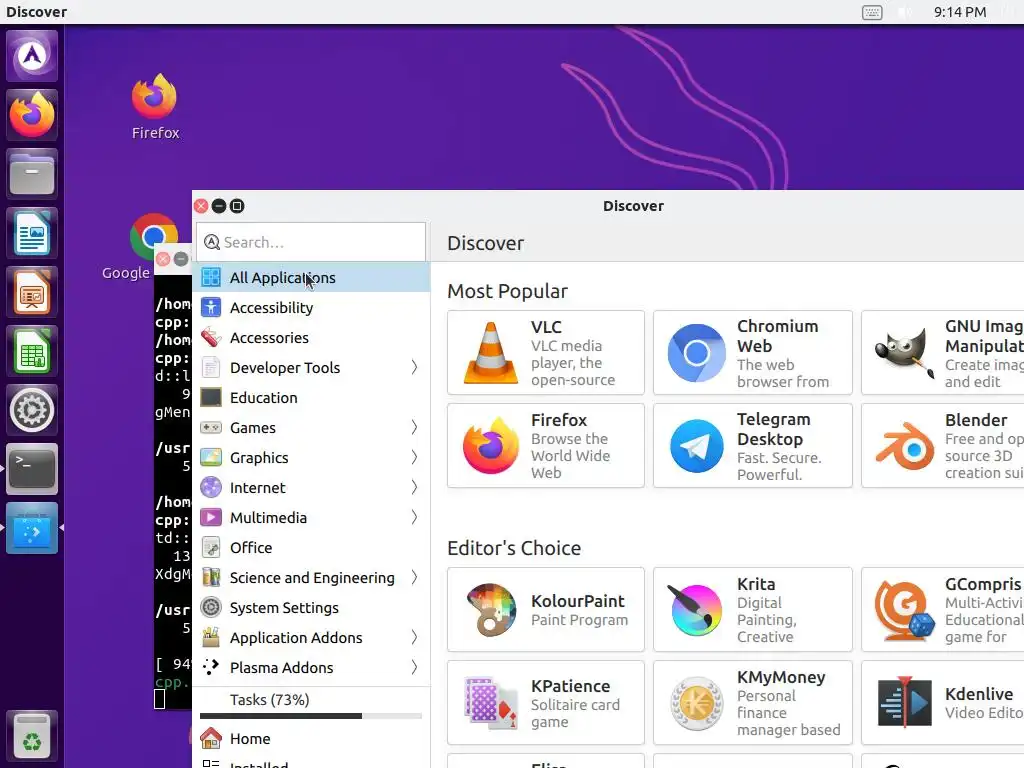
Task: Open the clock showing 9:14 PM
Action: [959, 12]
